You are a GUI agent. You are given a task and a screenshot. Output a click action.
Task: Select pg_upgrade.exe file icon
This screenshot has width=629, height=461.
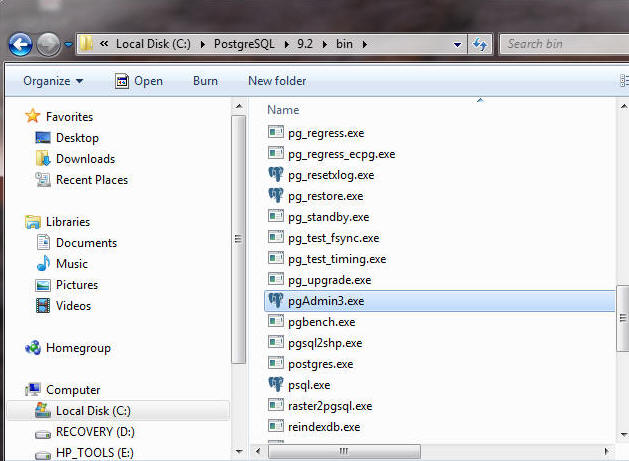click(x=276, y=278)
